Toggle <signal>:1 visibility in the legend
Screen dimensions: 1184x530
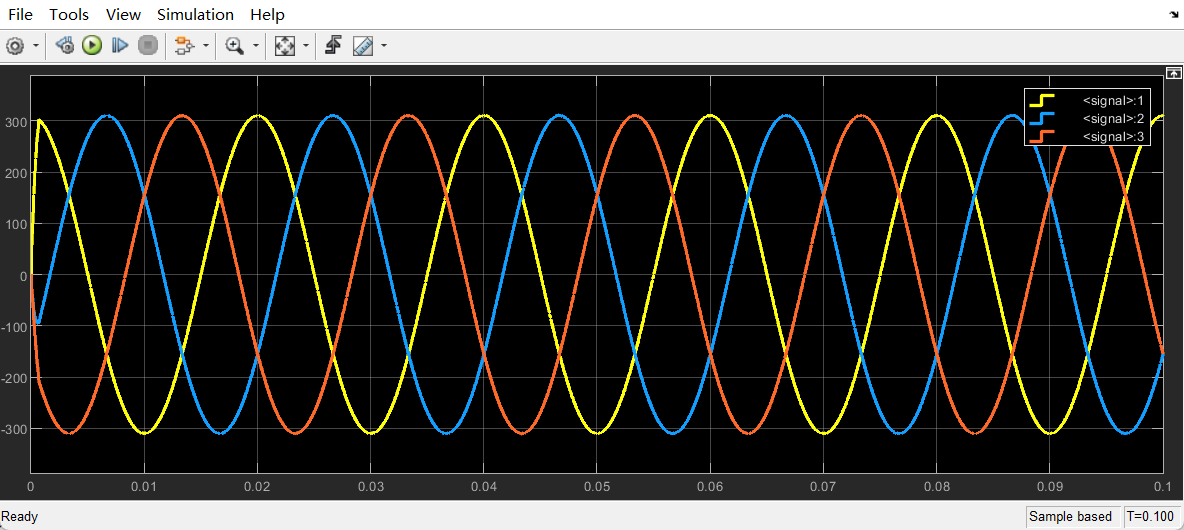point(1087,100)
